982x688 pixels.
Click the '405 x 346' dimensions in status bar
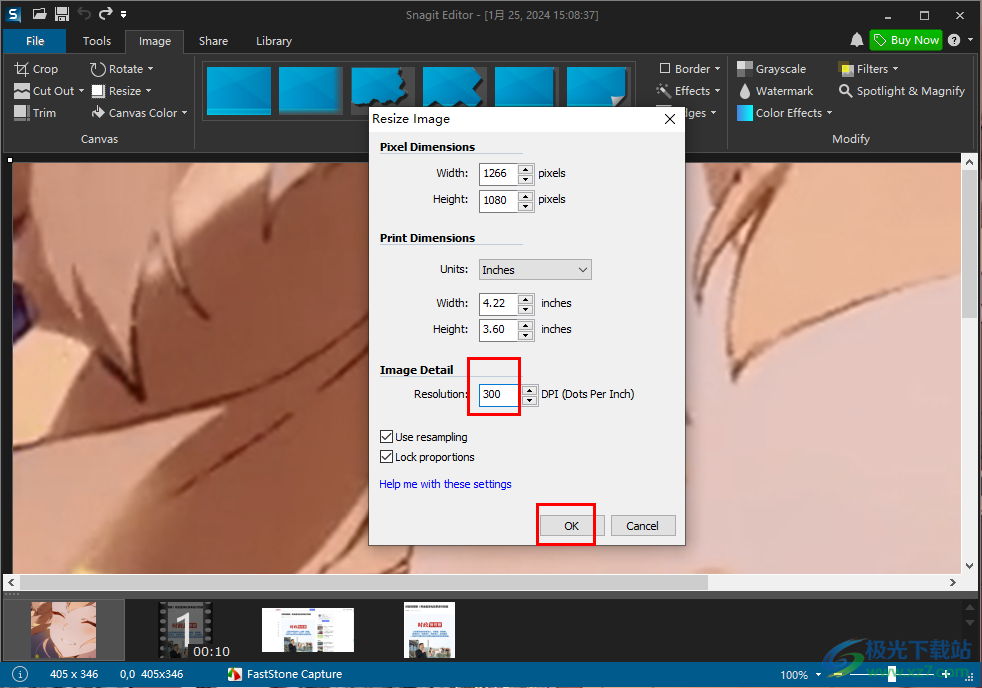click(x=74, y=674)
